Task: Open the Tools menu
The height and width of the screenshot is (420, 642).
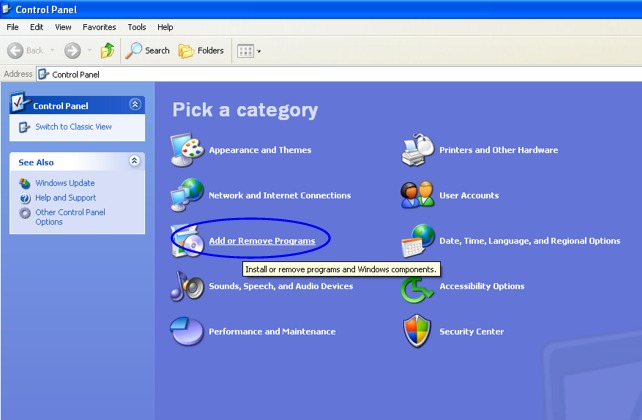Action: click(137, 27)
